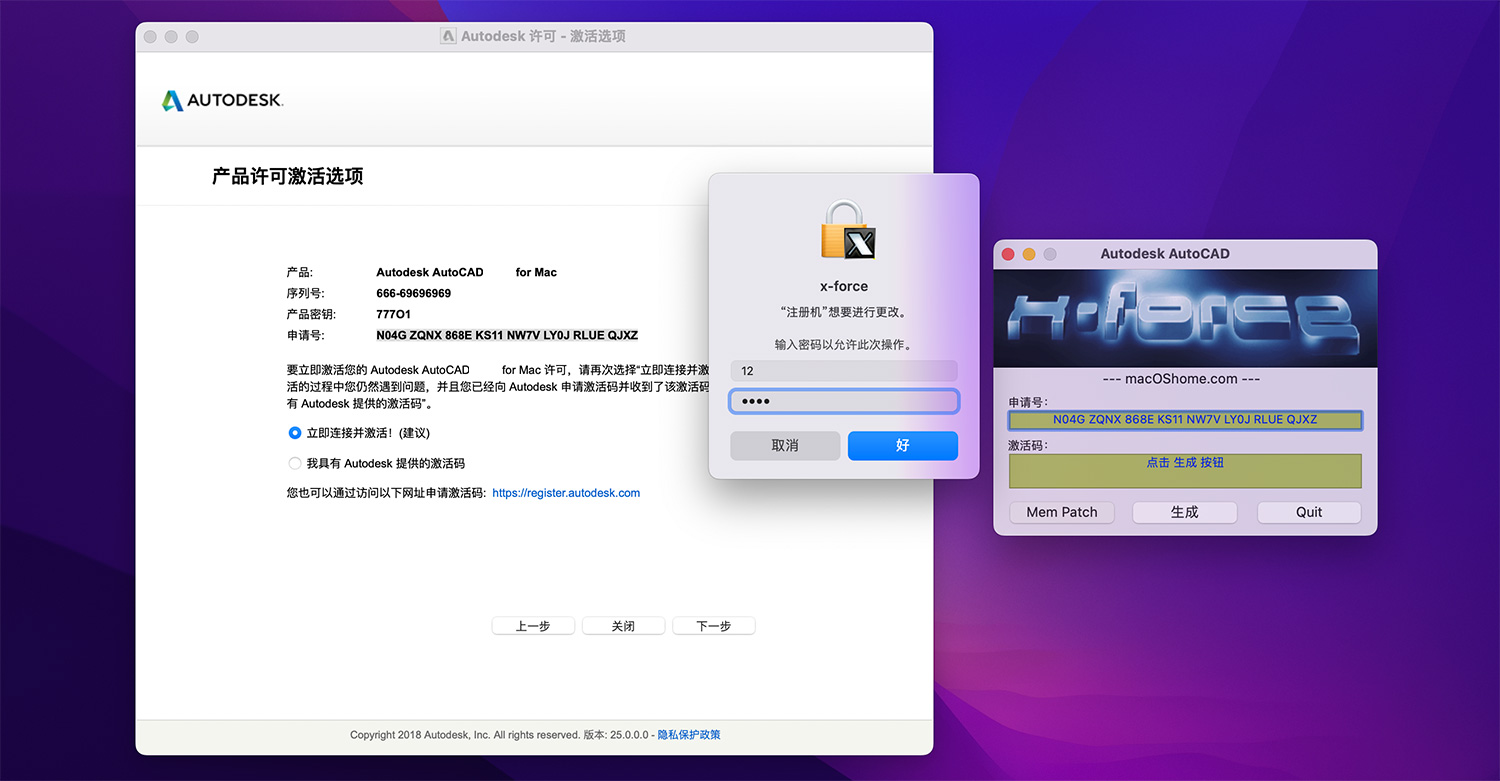1500x781 pixels.
Task: Click the 上一步 button
Action: 533,625
